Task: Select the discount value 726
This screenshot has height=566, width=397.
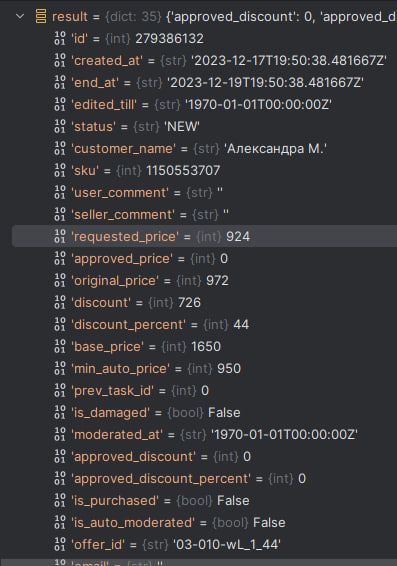Action: point(189,303)
